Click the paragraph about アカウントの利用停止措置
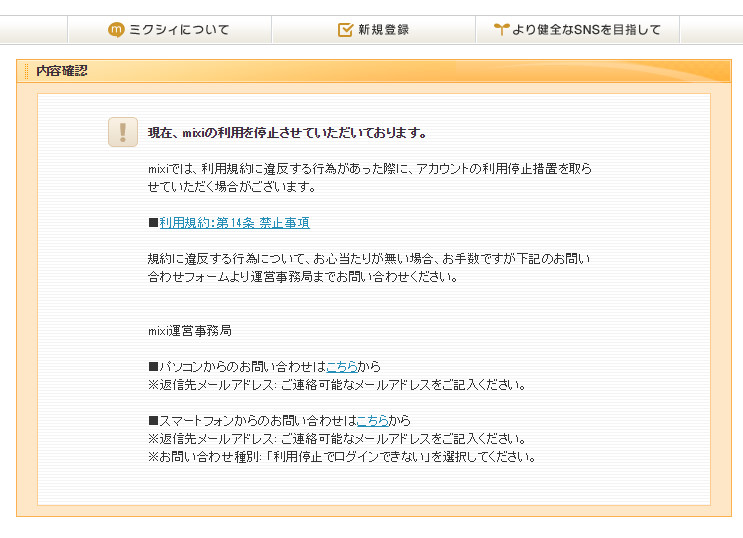The height and width of the screenshot is (538, 743). click(x=369, y=178)
